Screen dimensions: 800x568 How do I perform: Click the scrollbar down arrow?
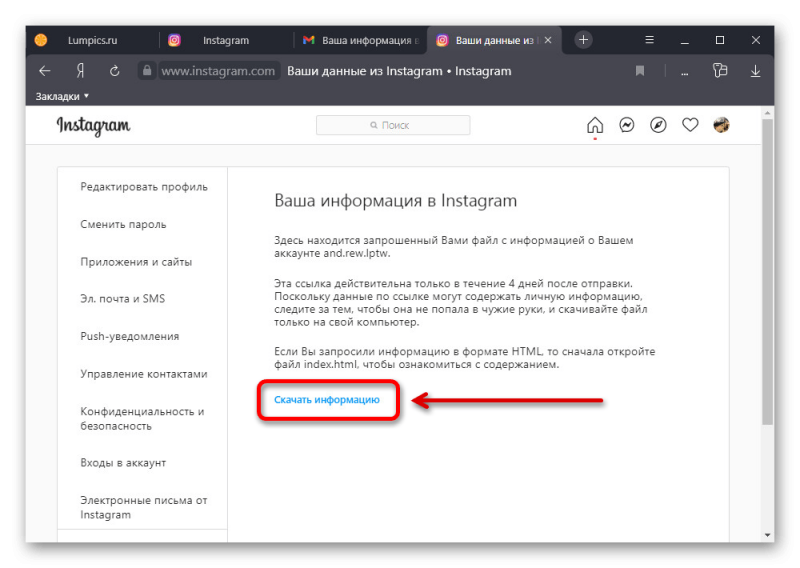click(767, 535)
